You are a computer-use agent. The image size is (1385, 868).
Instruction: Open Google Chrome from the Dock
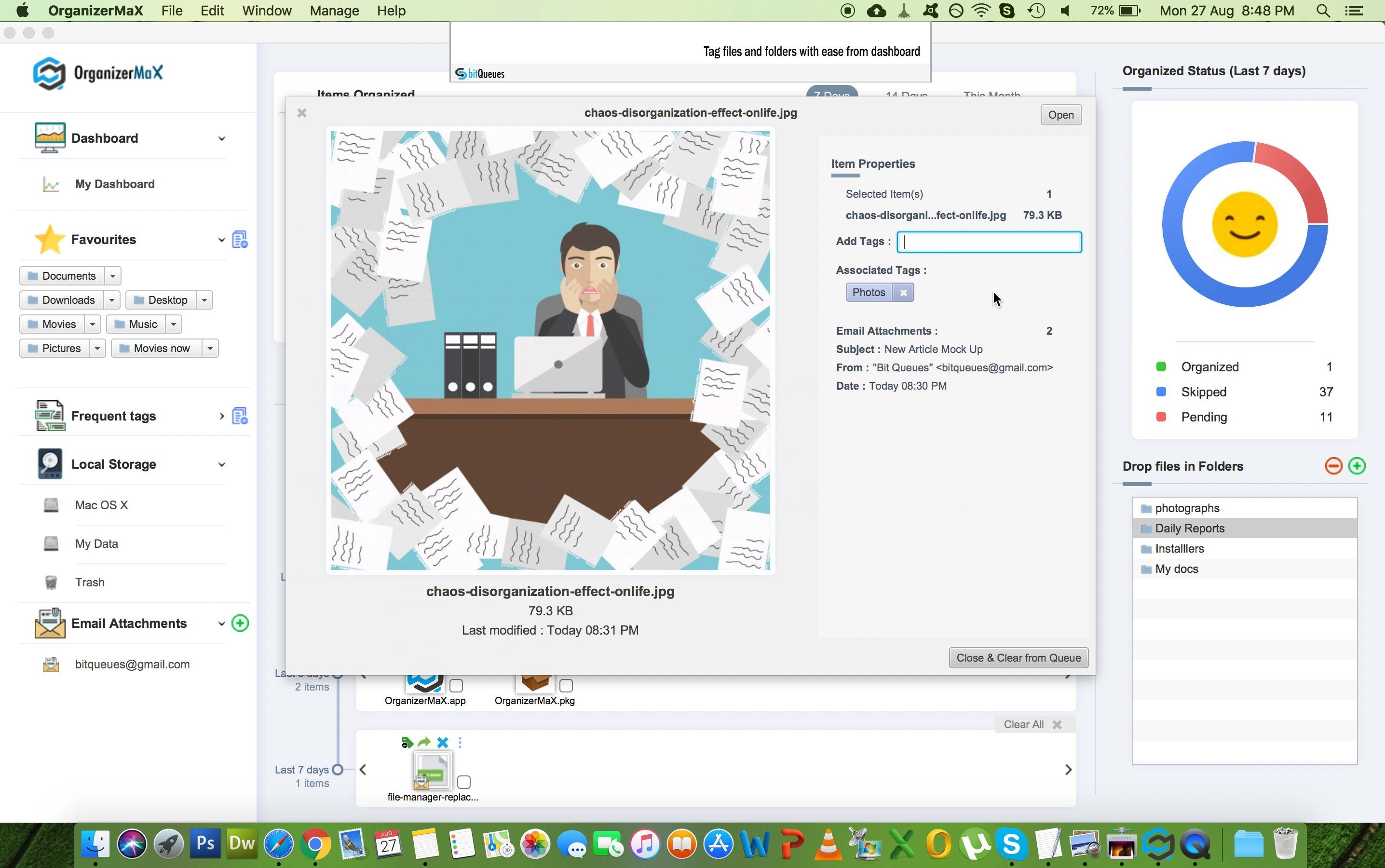pos(315,844)
